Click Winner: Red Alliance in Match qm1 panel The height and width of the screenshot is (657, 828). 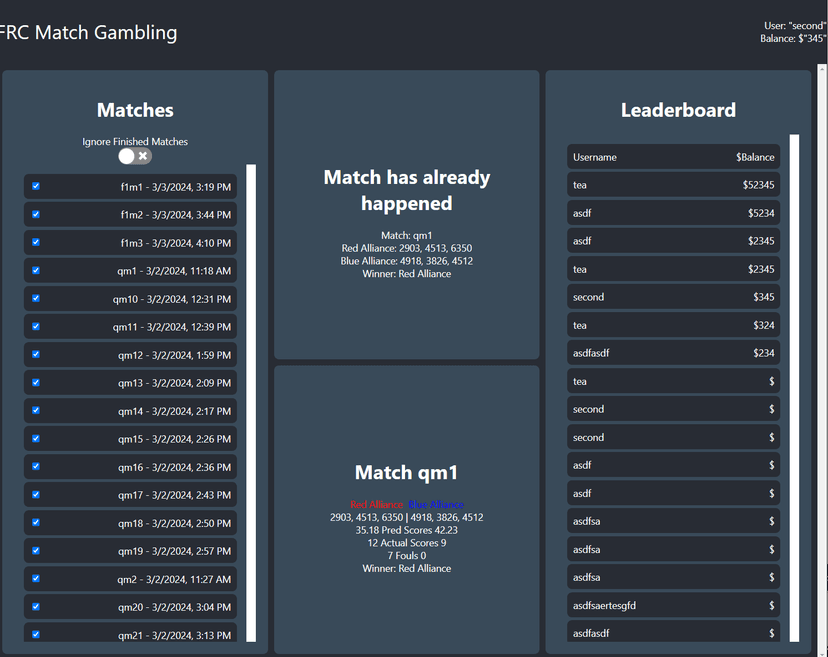point(407,568)
